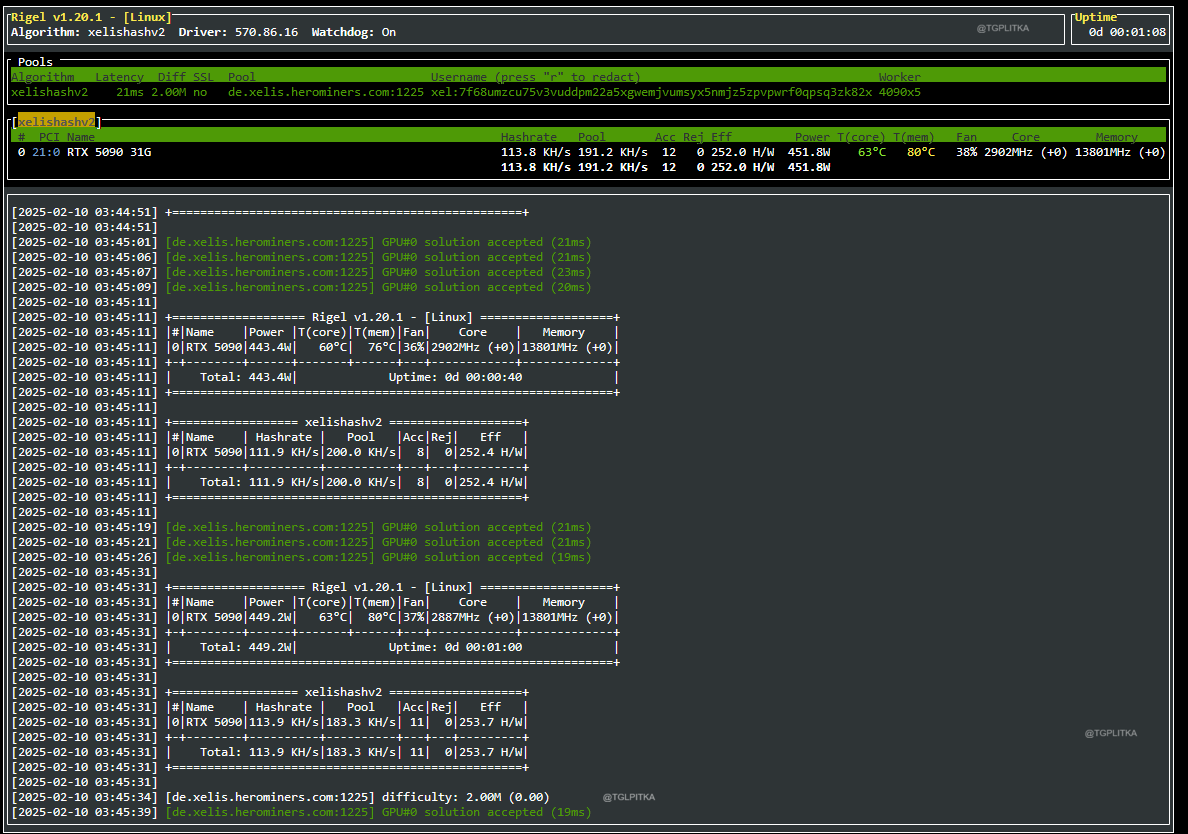Click the PCI address 21:0
The image size is (1188, 834).
click(x=45, y=152)
